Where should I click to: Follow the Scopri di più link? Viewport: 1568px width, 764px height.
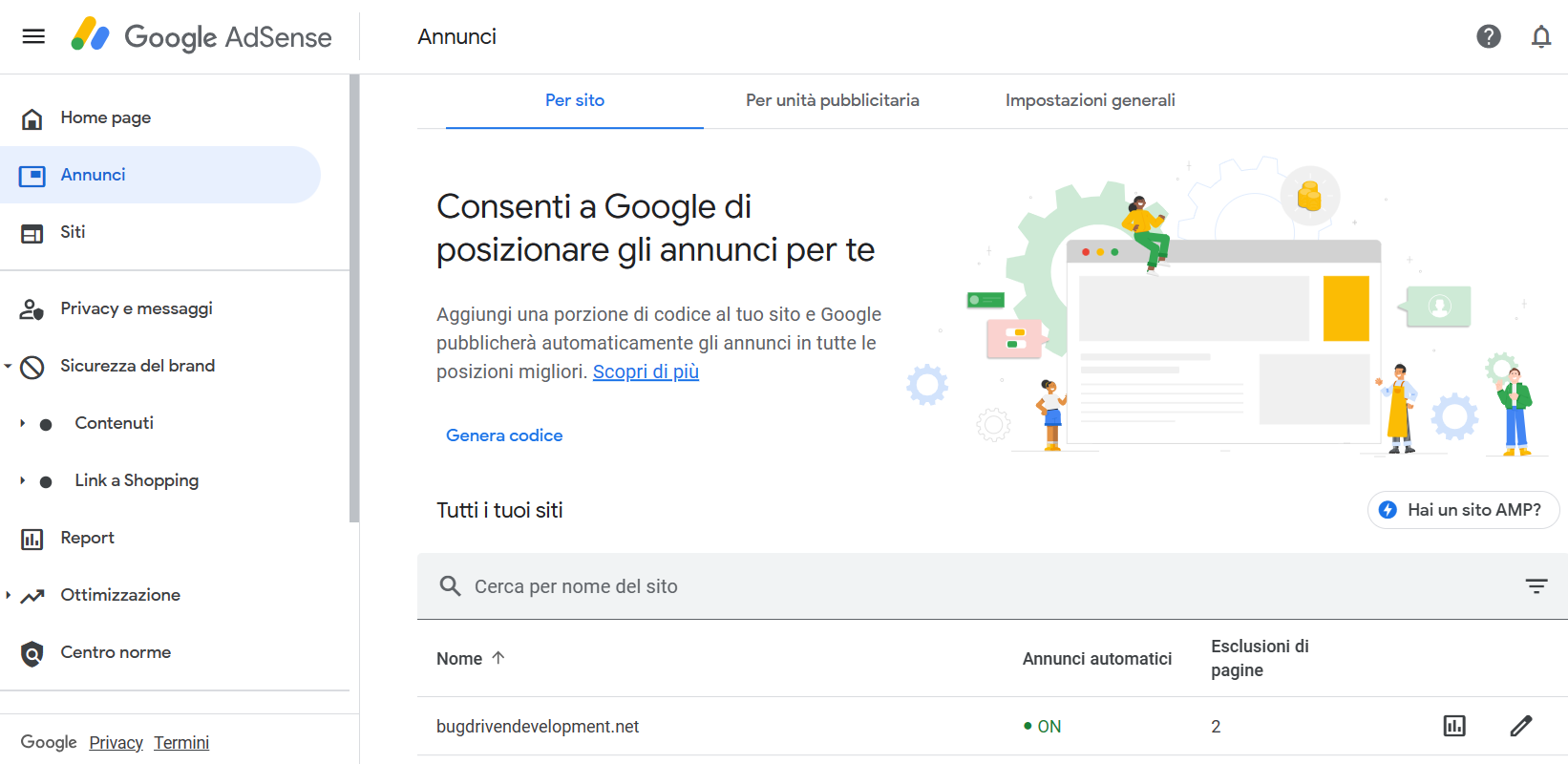[646, 371]
